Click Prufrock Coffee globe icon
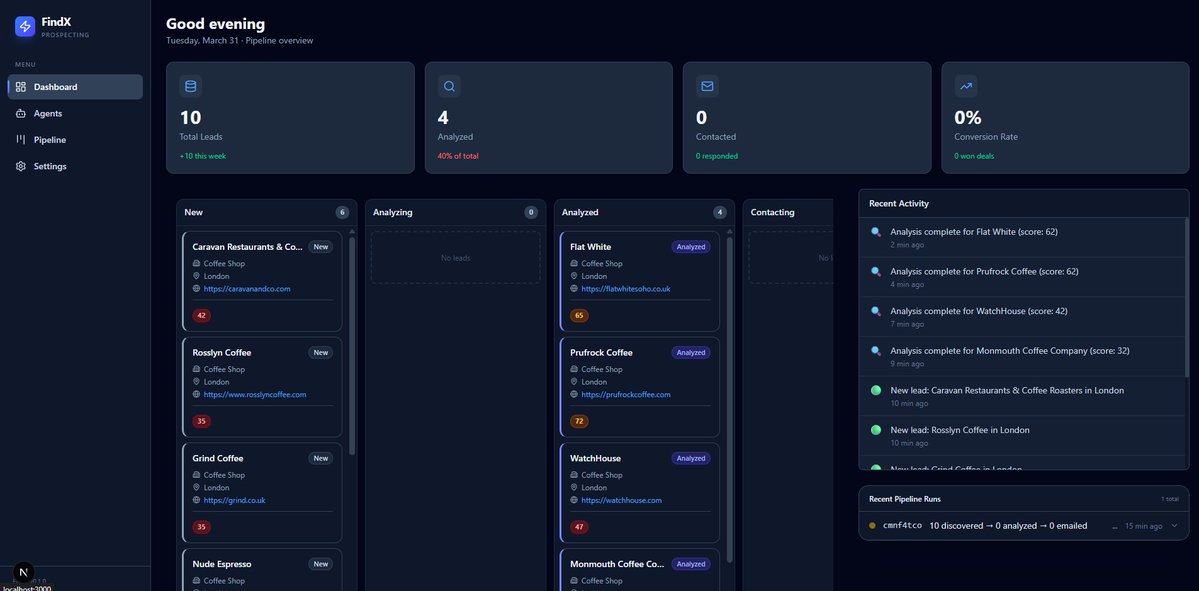Viewport: 1199px width, 591px height. coord(574,395)
